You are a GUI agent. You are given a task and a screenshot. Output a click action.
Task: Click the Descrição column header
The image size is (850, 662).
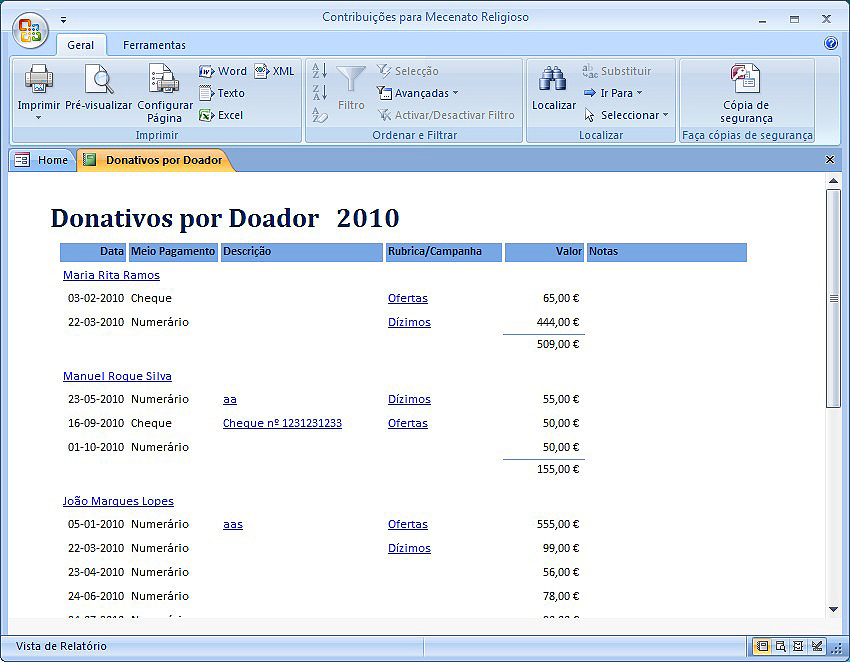point(301,252)
